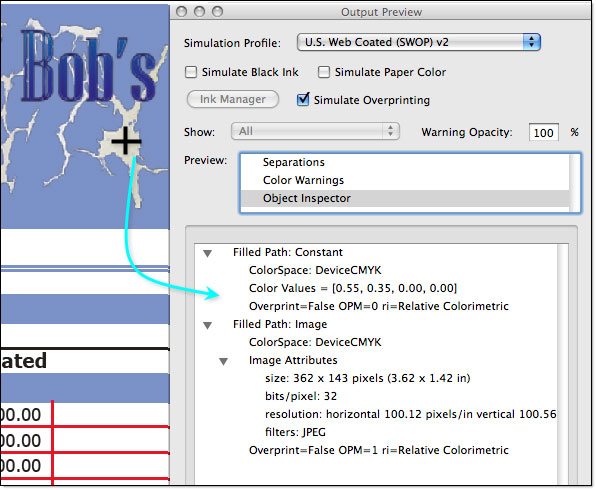Enable Simulate Black Ink checkbox
596x490 pixels.
point(191,72)
